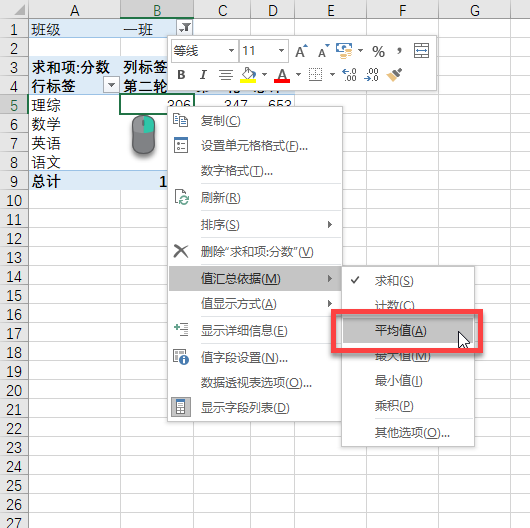Viewport: 530px width, 528px height.
Task: Click the format painter brush
Action: [394, 74]
